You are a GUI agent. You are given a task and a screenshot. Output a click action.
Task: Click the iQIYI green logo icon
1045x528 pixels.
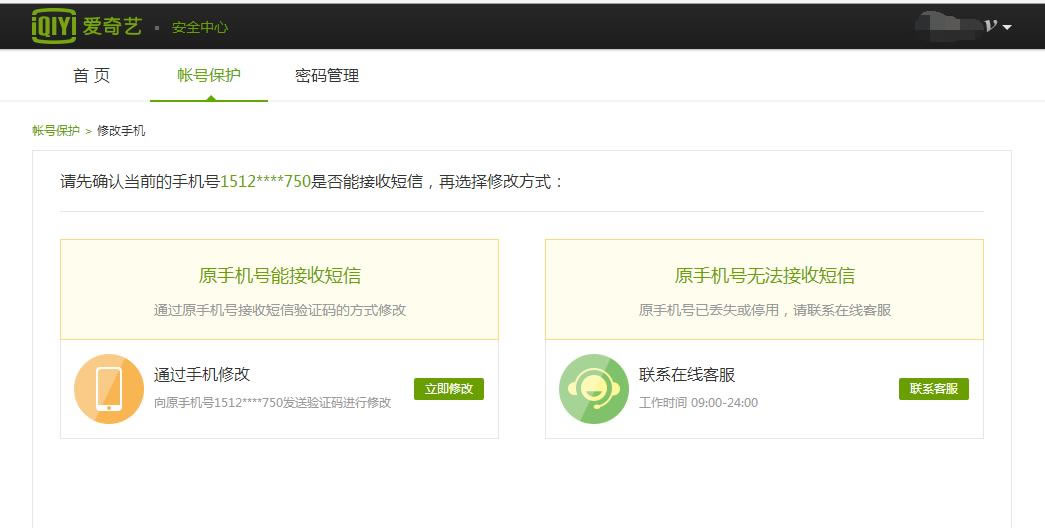(x=54, y=26)
